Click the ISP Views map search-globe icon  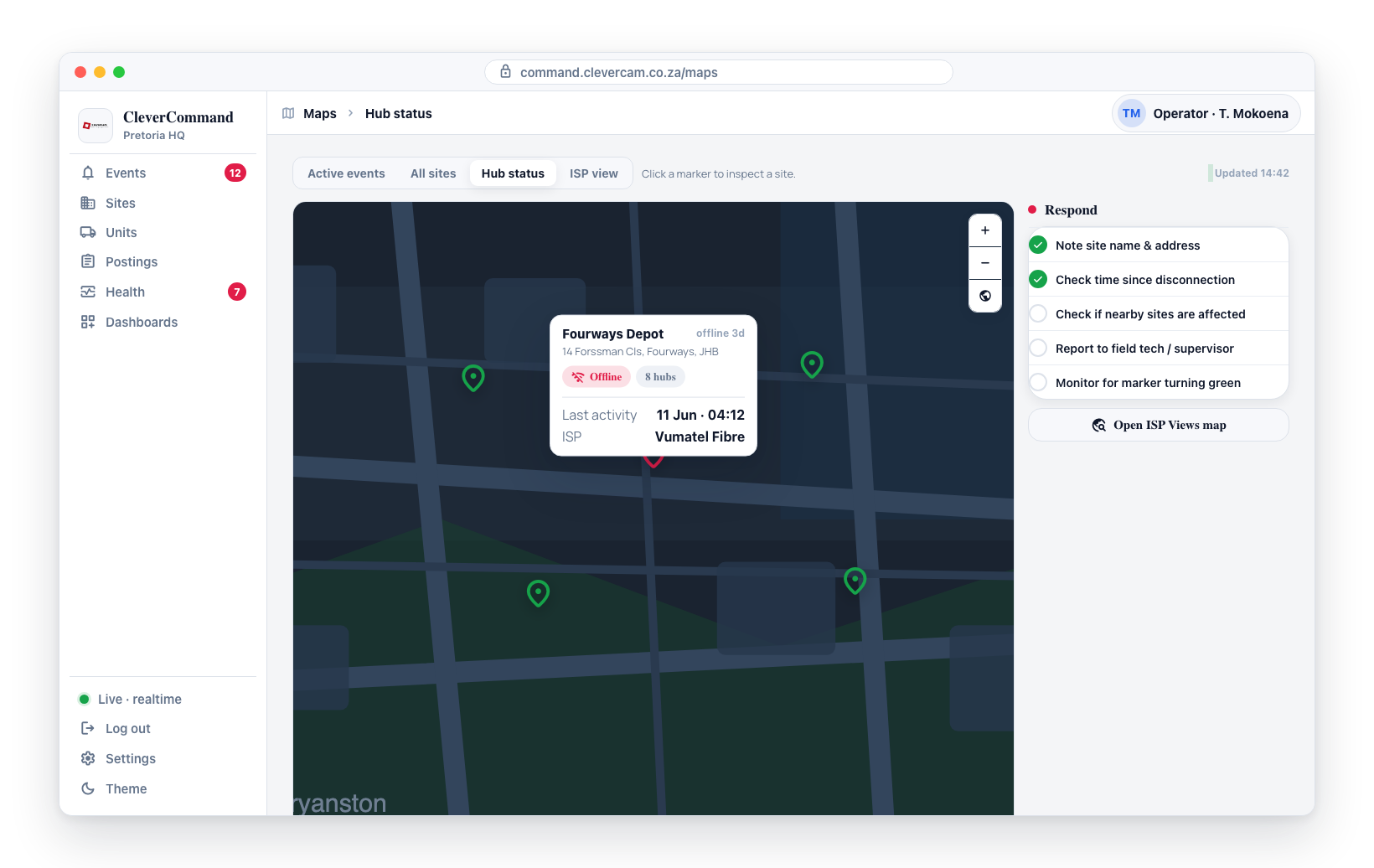pyautogui.click(x=1099, y=425)
